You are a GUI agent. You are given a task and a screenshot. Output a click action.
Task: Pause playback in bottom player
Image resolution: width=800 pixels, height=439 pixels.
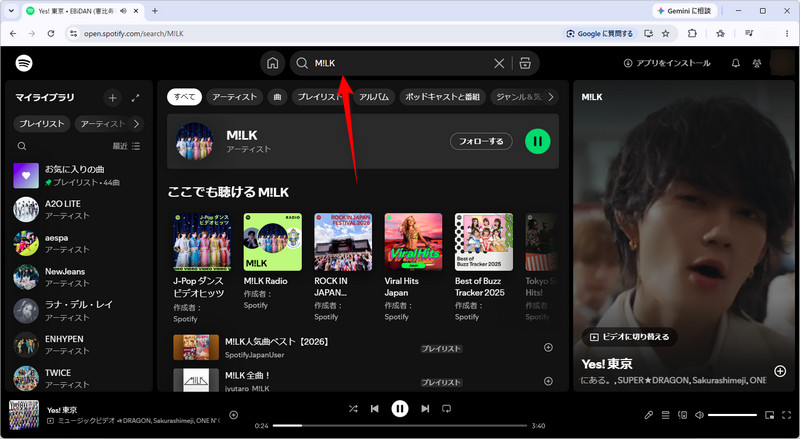pyautogui.click(x=400, y=408)
